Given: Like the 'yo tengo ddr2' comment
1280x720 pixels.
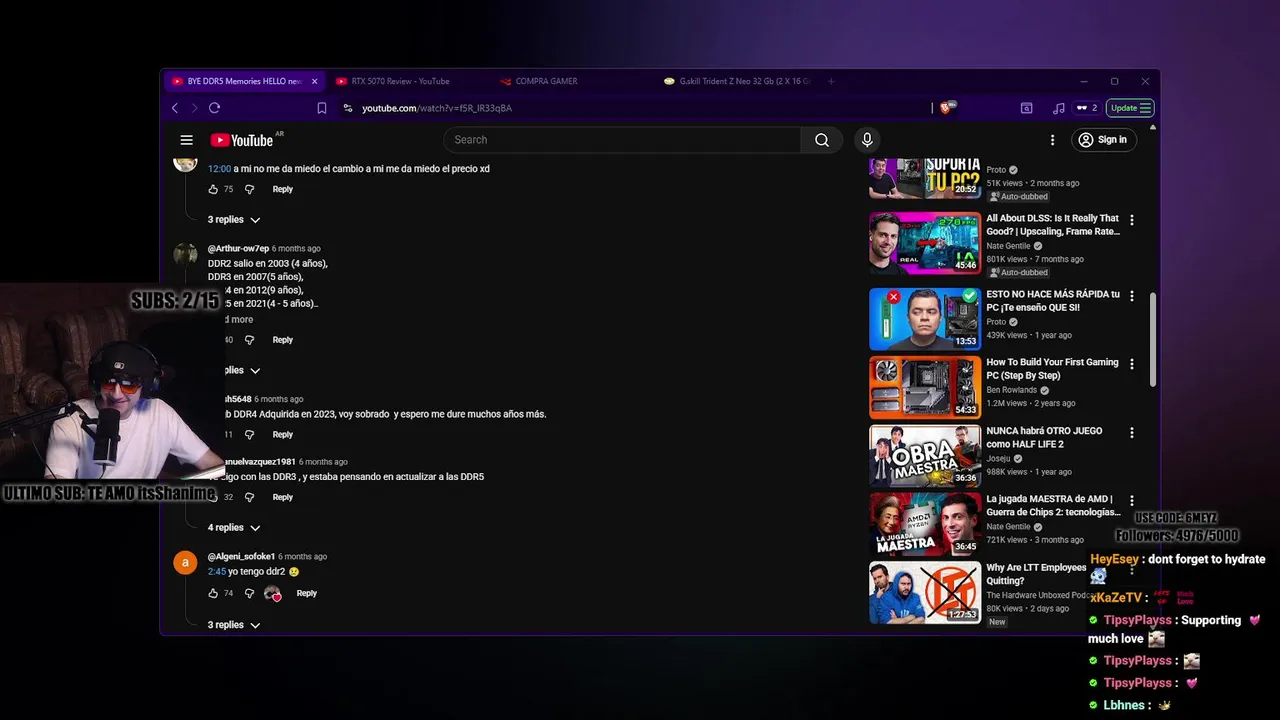Looking at the screenshot, I should pyautogui.click(x=213, y=593).
